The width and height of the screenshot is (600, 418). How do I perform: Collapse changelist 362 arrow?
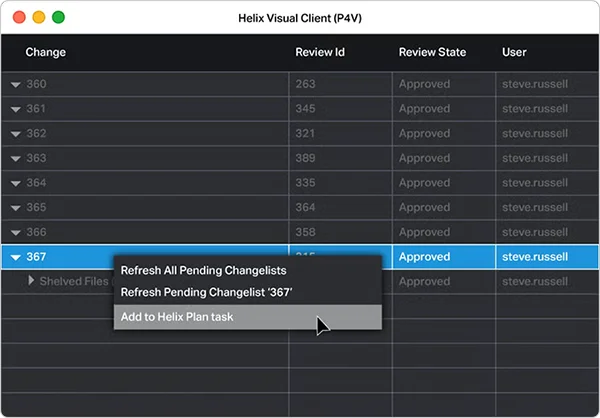coord(16,134)
